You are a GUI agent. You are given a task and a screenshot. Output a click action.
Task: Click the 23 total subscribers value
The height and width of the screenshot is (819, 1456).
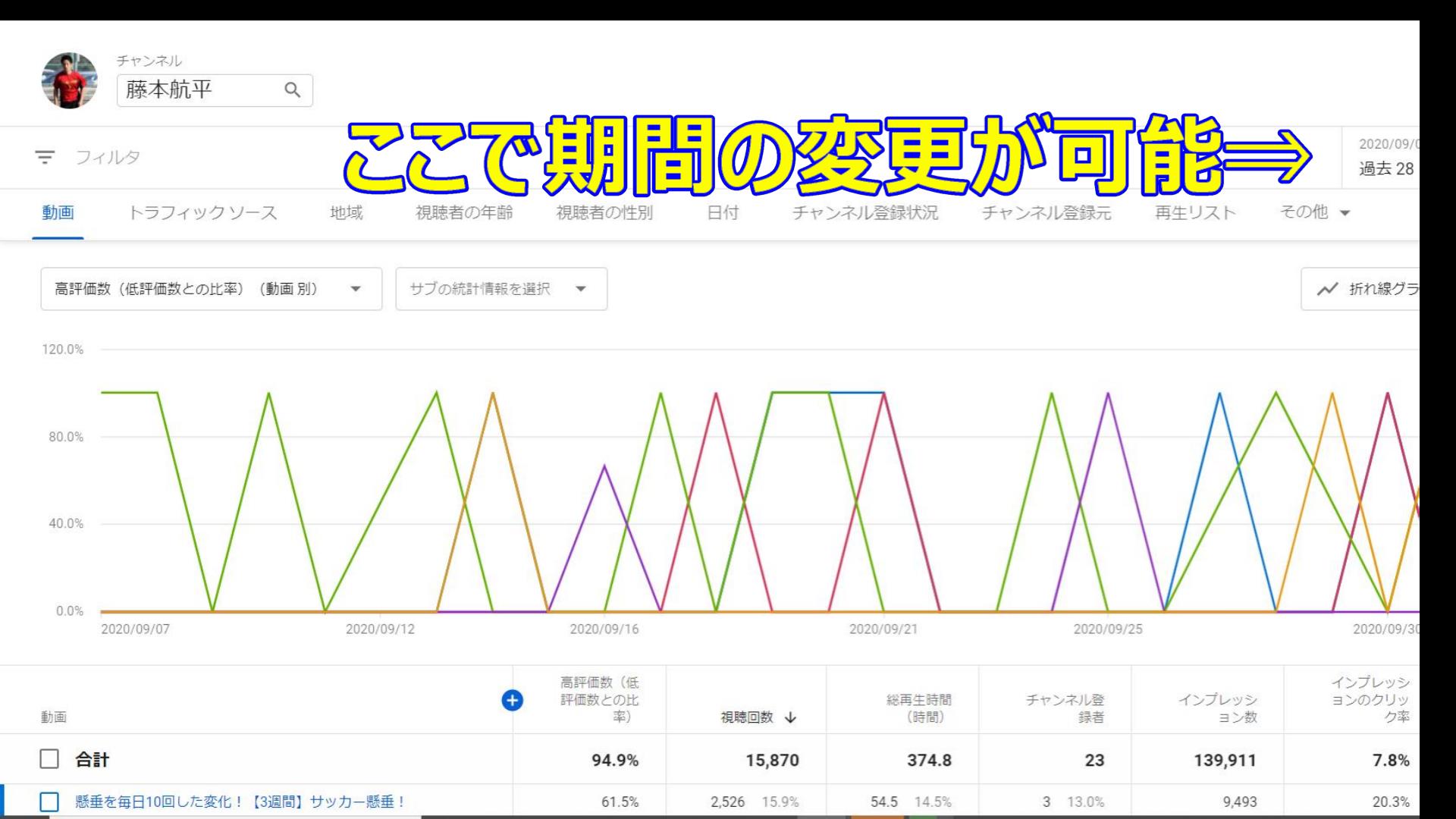pyautogui.click(x=1094, y=760)
